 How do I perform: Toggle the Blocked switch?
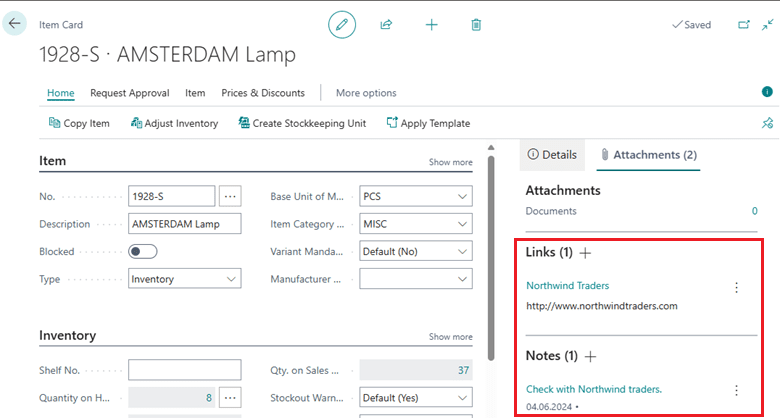tap(143, 252)
